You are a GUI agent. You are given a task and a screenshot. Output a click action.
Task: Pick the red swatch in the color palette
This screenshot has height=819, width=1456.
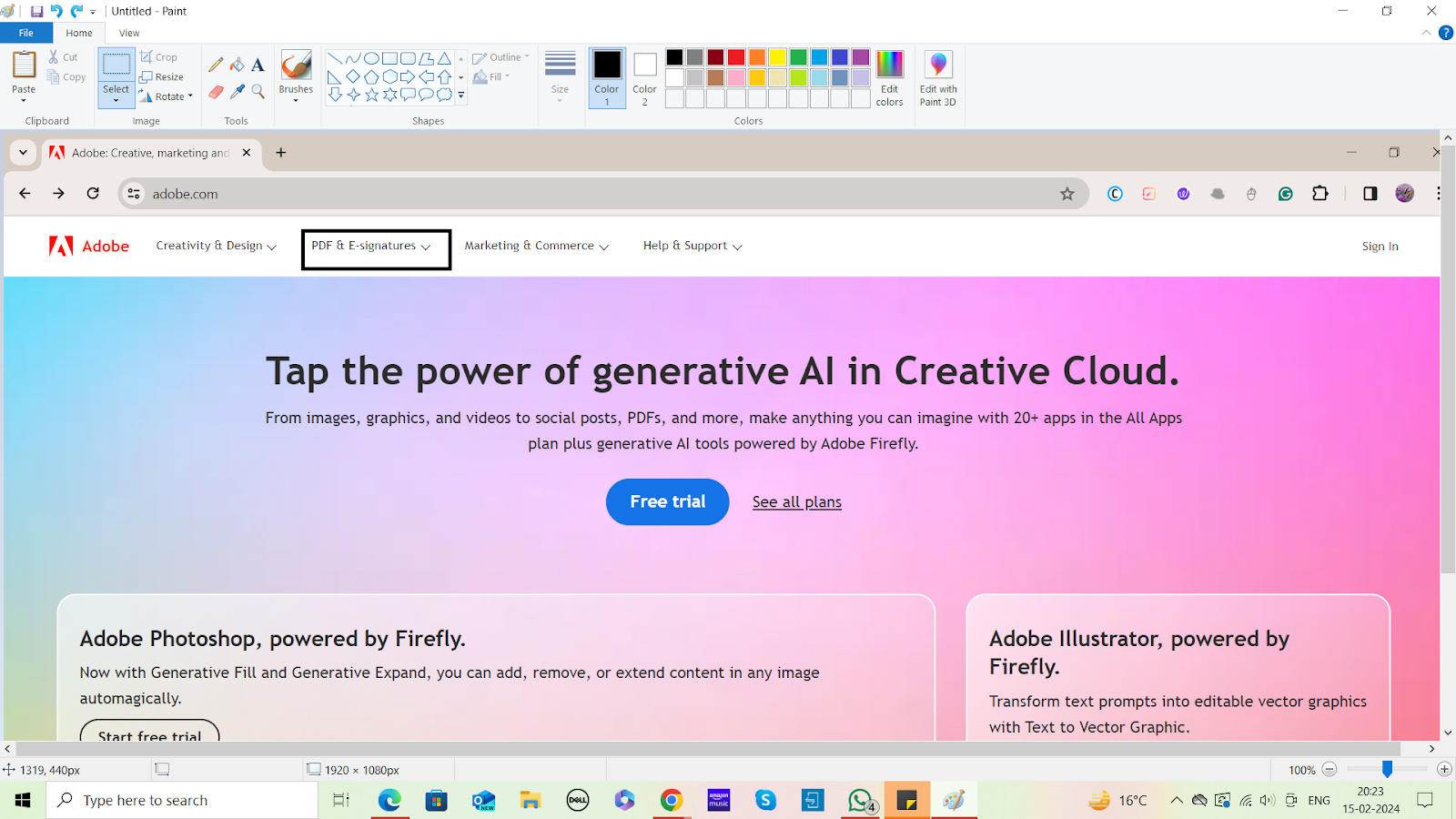pos(736,57)
